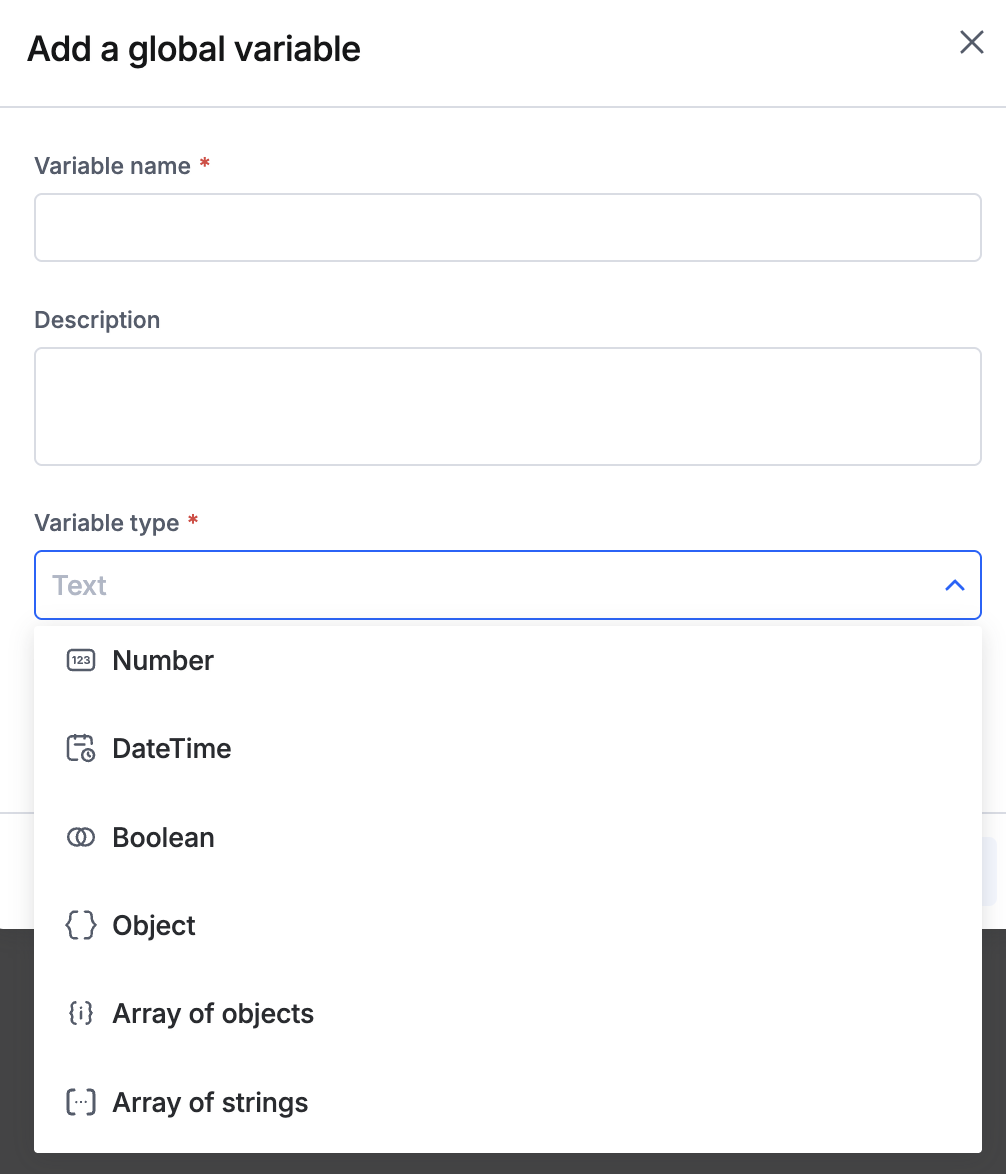Select Array of strings variable type

[x=210, y=1101]
